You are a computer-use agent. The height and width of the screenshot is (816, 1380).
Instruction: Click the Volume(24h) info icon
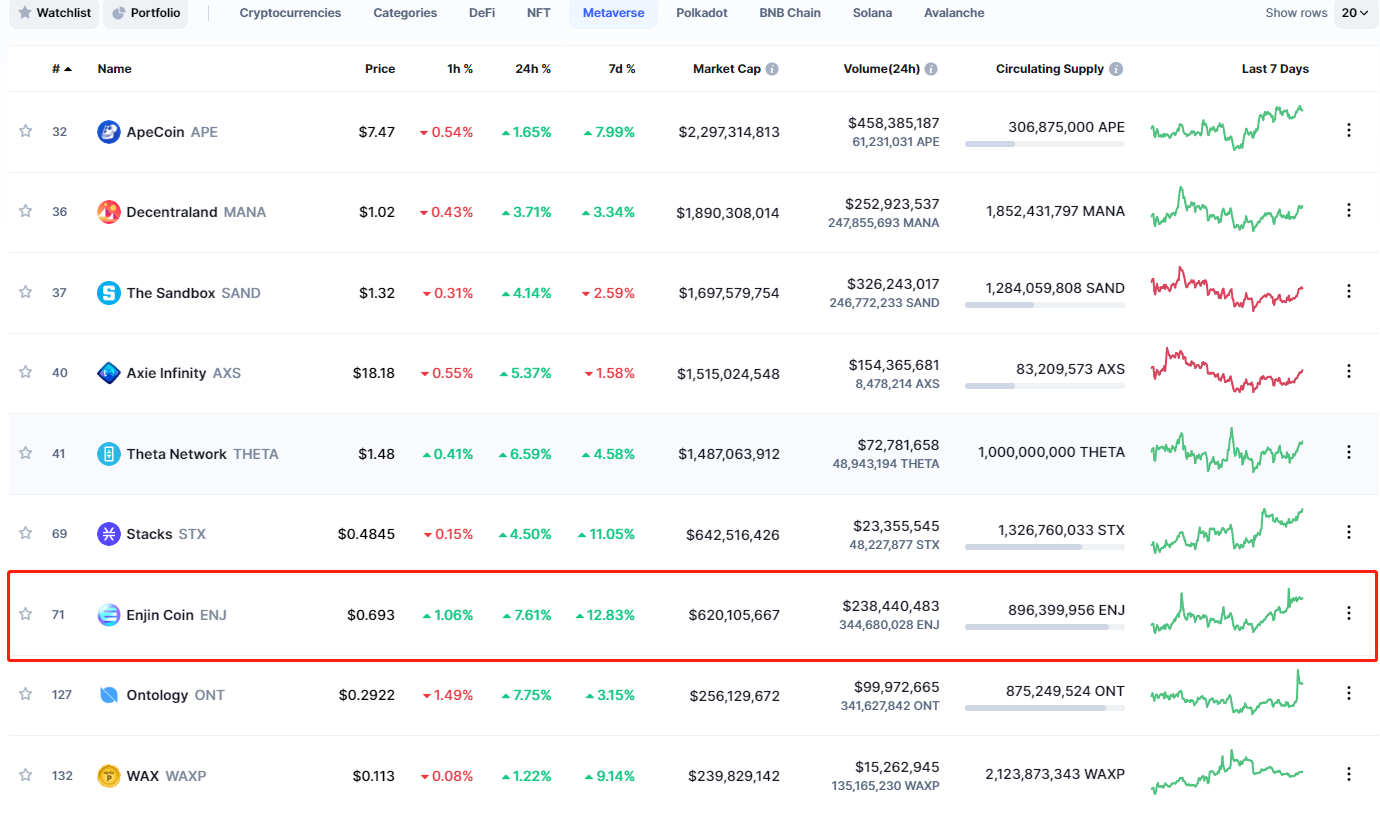931,69
